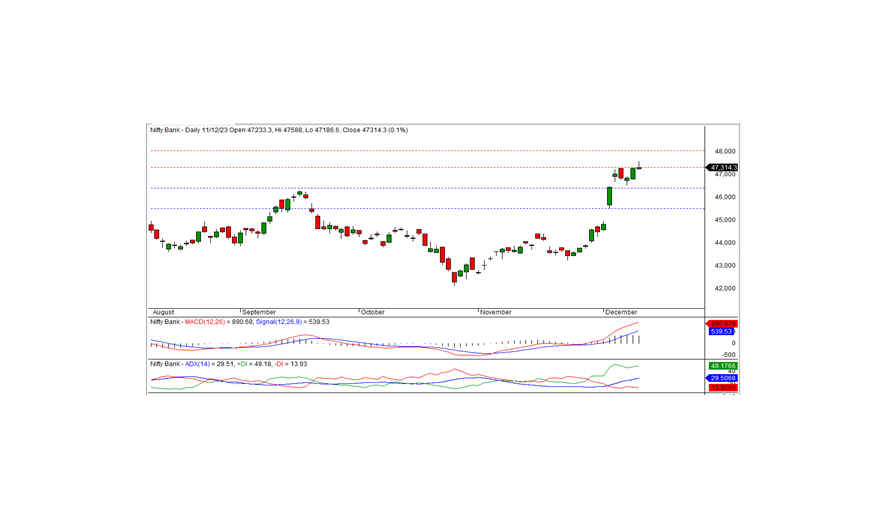
Task: Click the blue Signal(12,26,9) indicator label
Action: tap(279, 321)
